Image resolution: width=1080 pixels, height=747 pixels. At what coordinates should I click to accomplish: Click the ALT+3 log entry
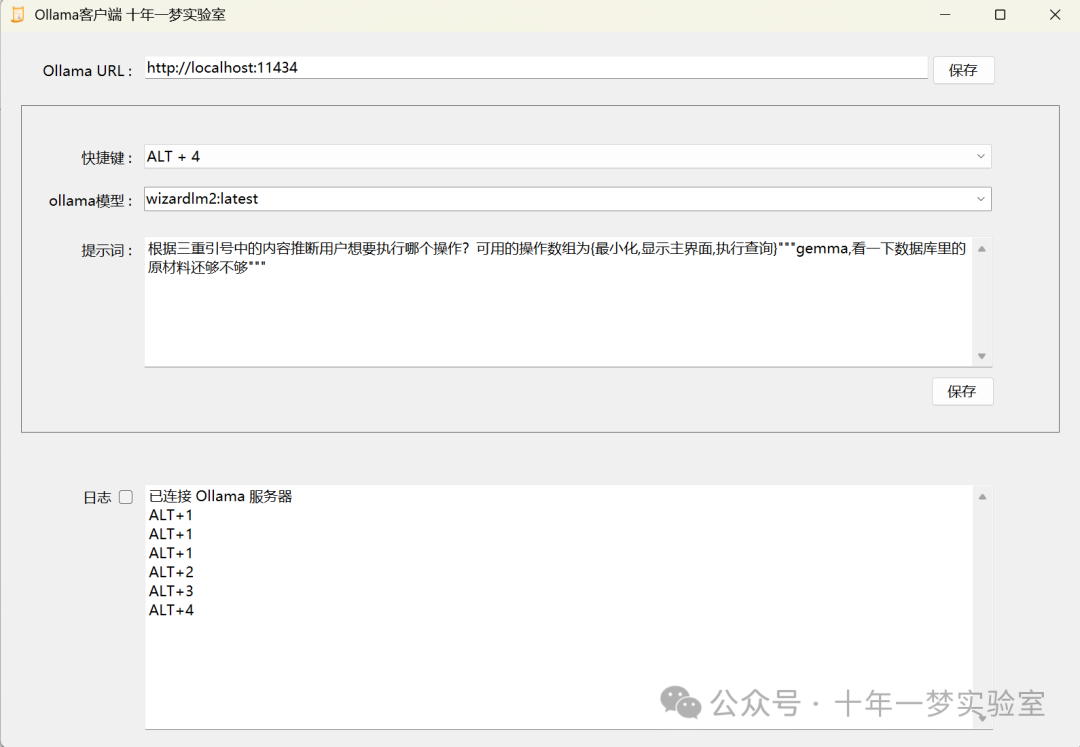[171, 591]
